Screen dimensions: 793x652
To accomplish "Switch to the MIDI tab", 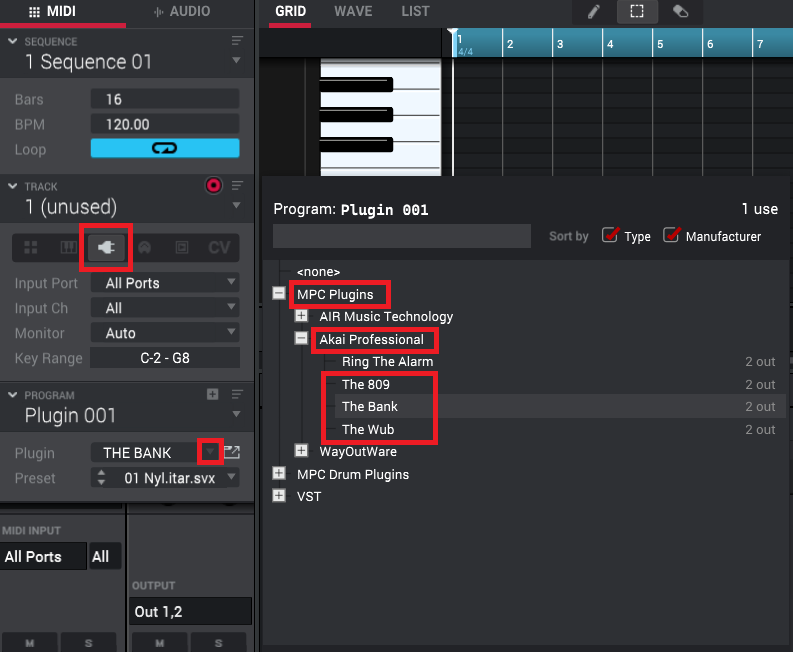I will [53, 11].
